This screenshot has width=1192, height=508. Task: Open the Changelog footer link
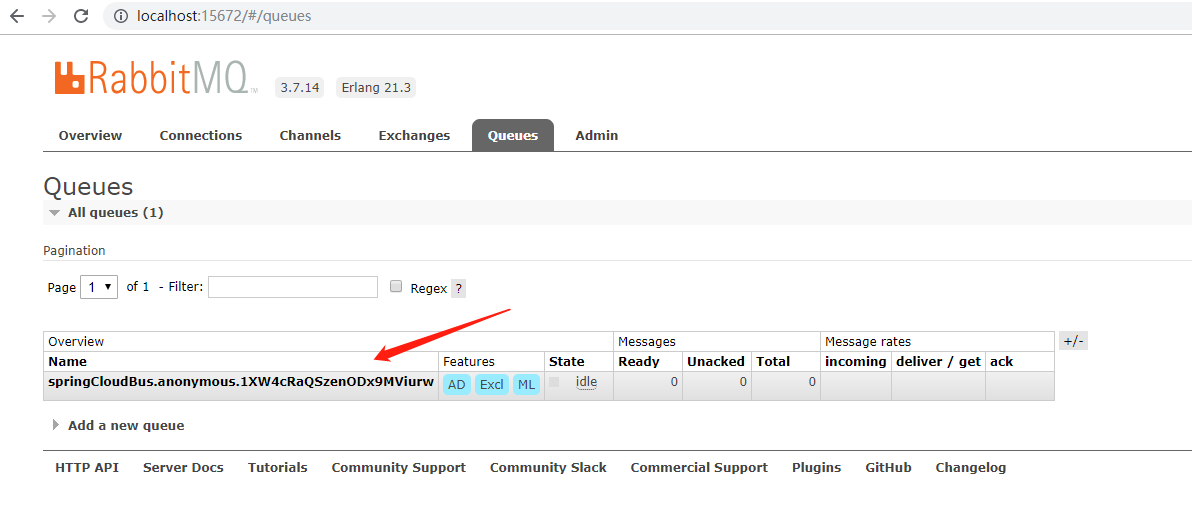click(971, 468)
